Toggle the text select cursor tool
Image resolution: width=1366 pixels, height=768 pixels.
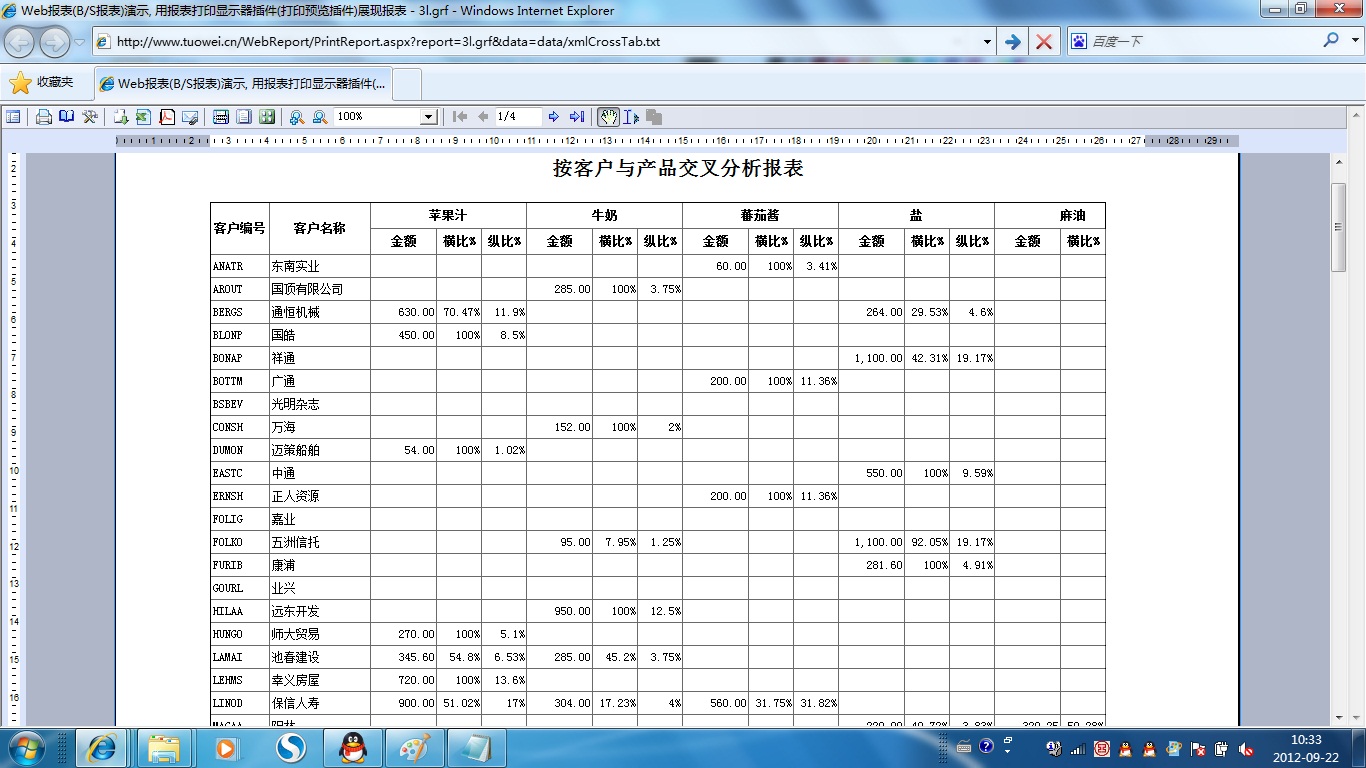[631, 117]
